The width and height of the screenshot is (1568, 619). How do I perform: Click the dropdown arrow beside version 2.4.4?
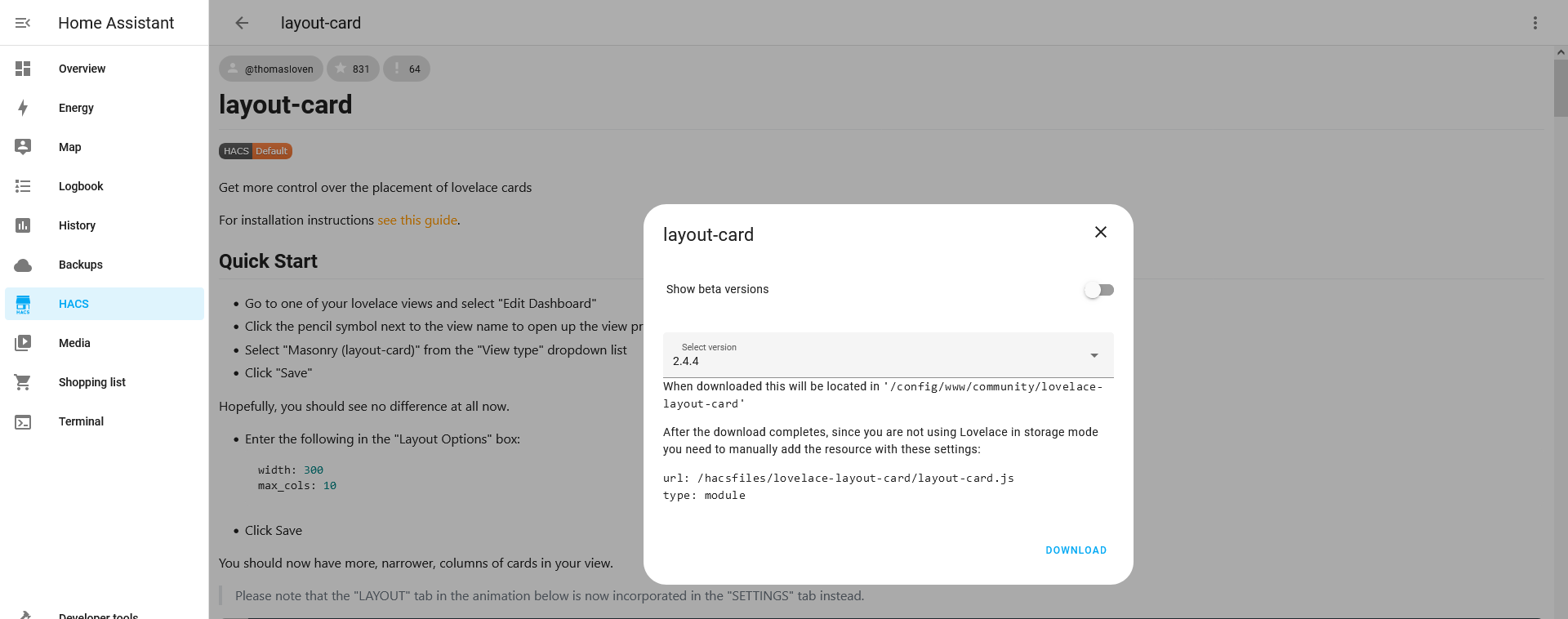click(1094, 355)
